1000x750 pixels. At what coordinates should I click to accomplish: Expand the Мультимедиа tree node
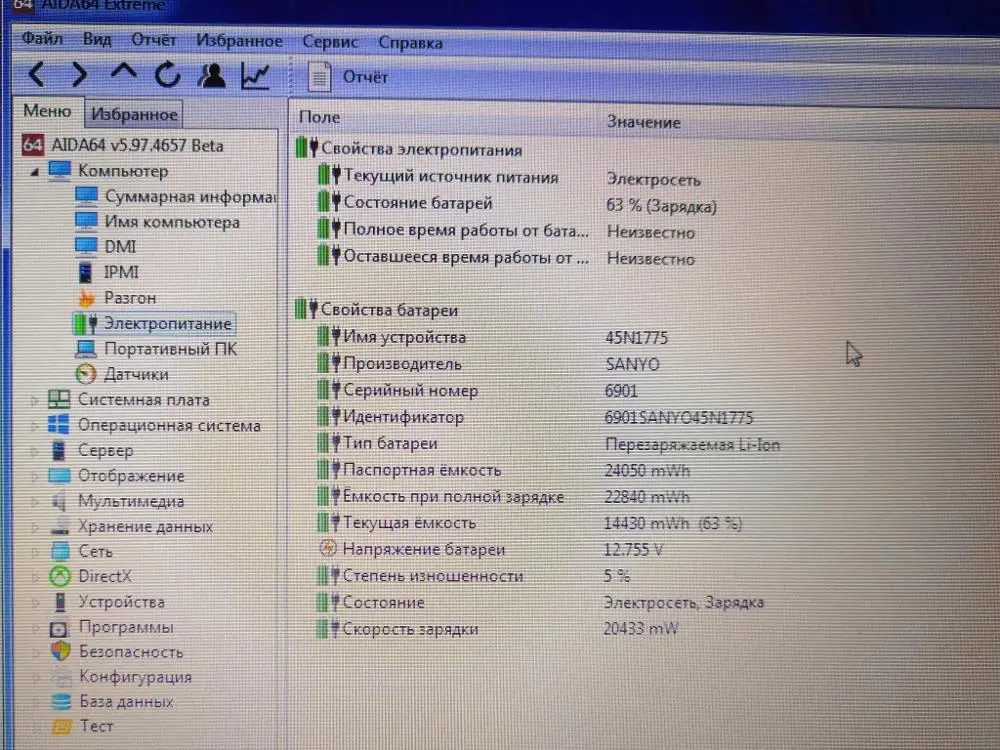pos(34,501)
